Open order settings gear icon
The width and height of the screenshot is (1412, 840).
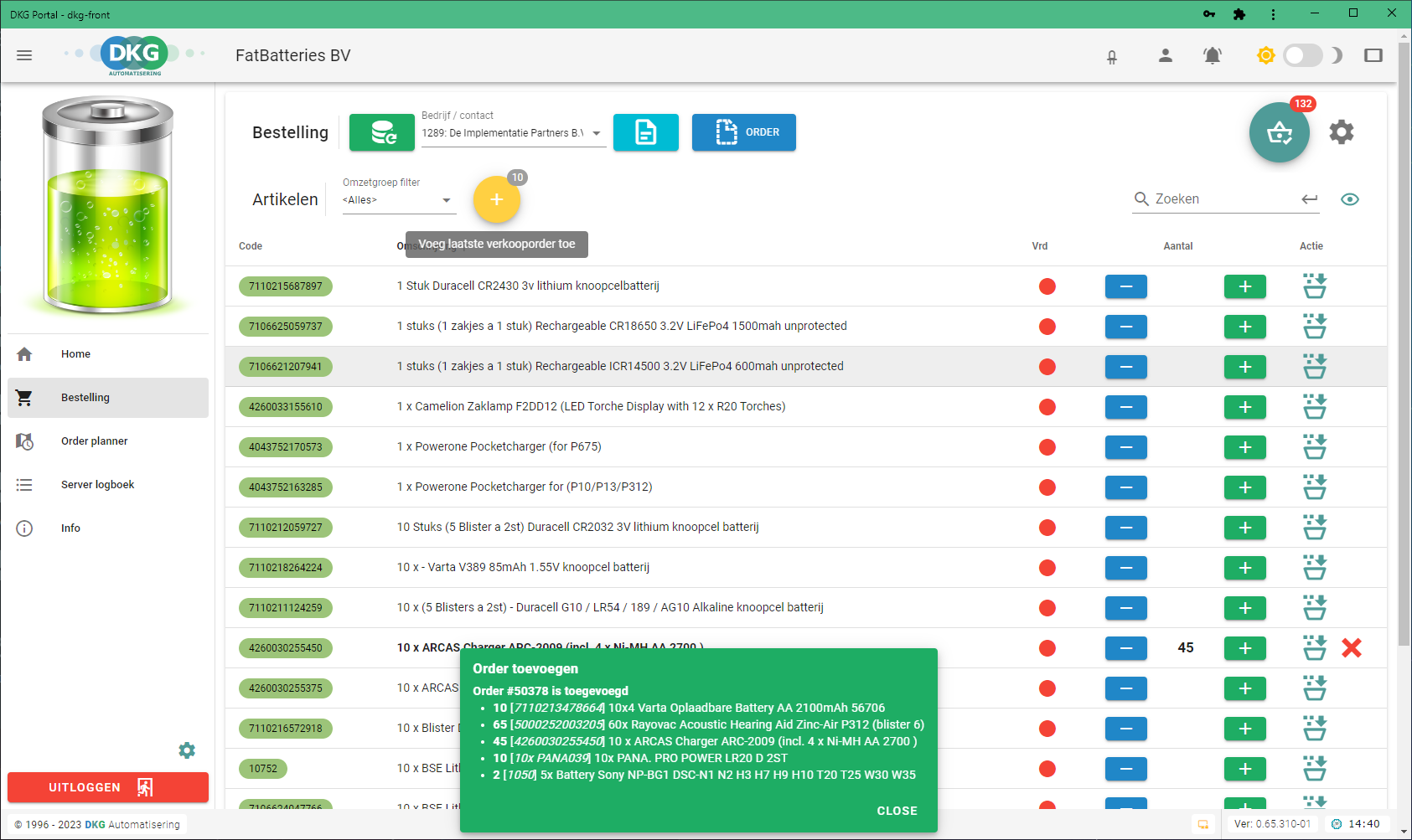point(1342,132)
